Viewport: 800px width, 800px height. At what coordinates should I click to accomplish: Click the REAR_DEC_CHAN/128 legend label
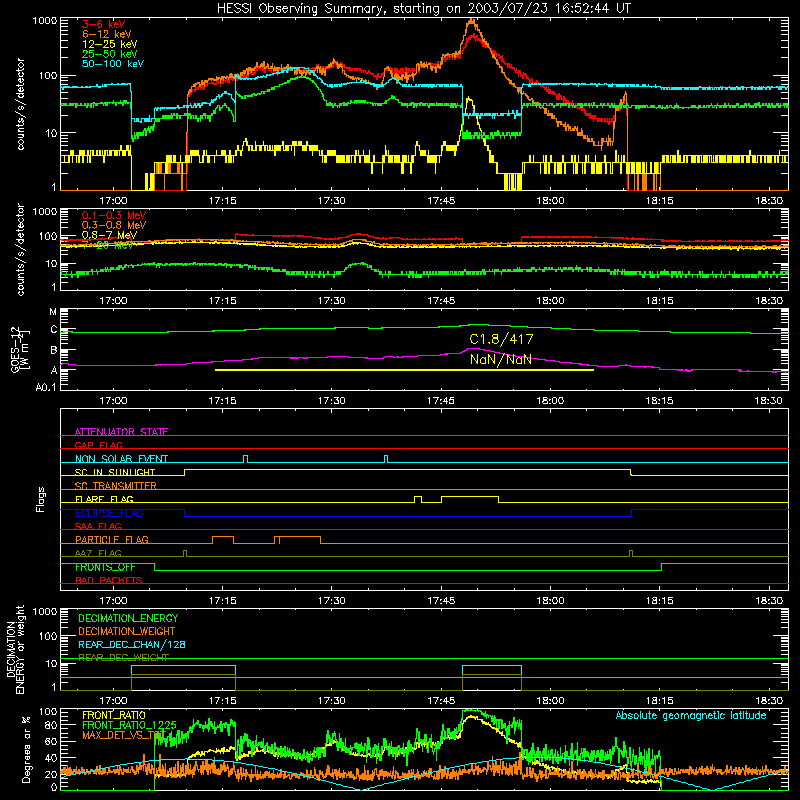point(132,644)
